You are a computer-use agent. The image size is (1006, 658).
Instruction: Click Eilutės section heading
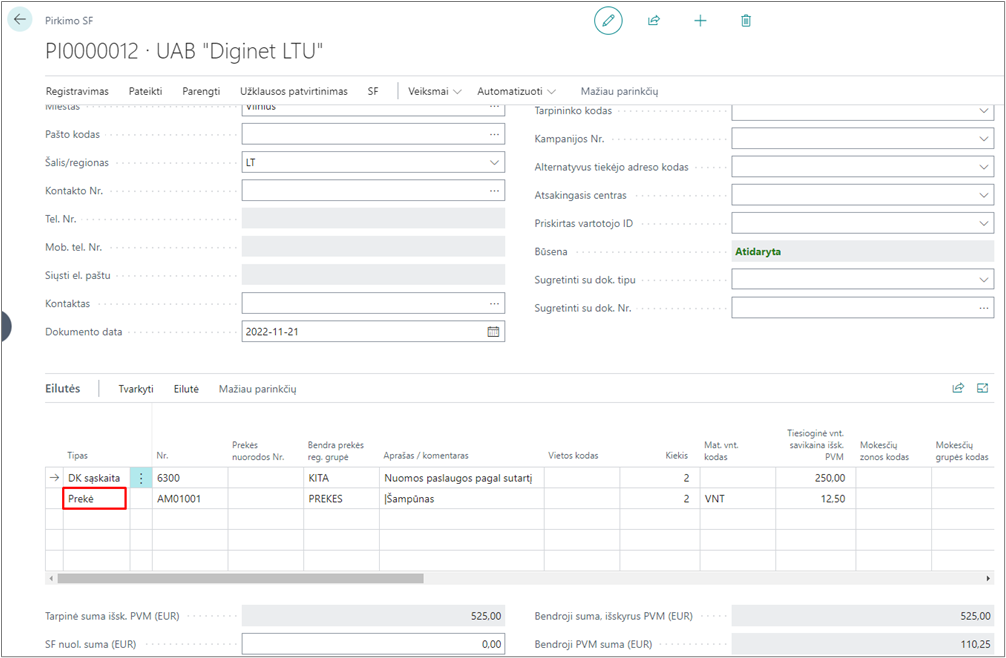coord(62,388)
